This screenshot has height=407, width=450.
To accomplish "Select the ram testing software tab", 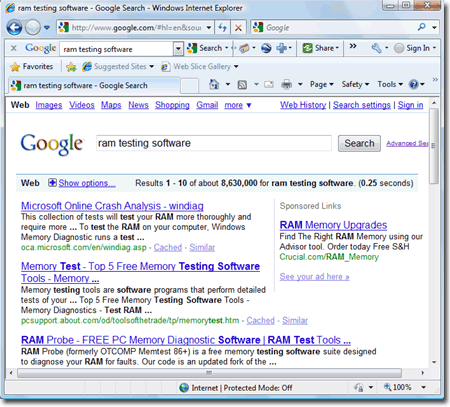I will click(93, 86).
